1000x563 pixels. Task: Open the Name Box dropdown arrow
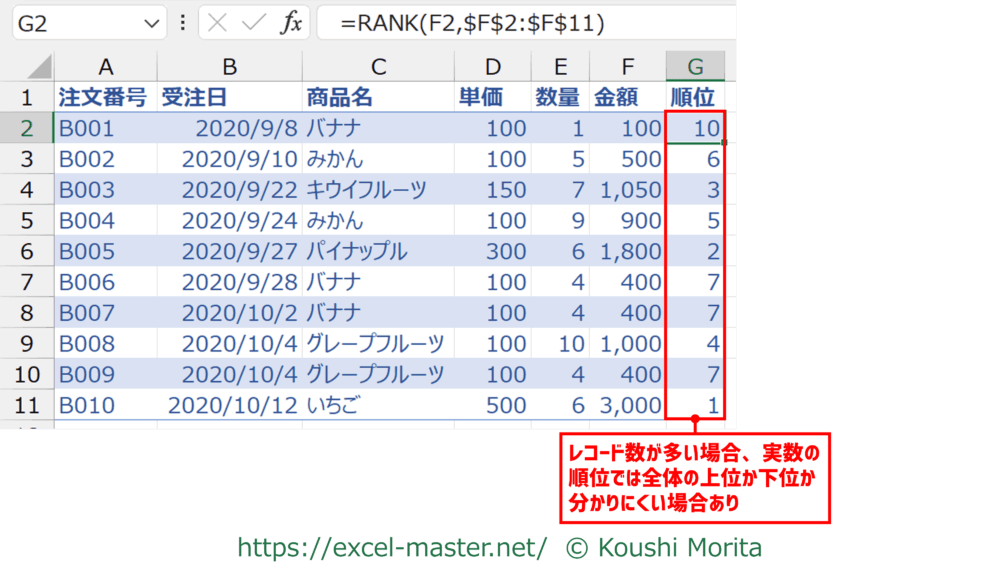pyautogui.click(x=152, y=24)
